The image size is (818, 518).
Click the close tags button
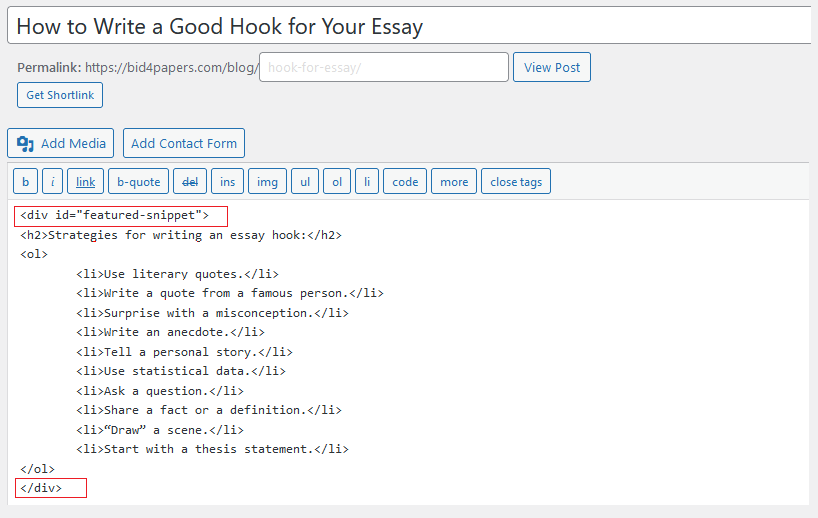click(516, 182)
